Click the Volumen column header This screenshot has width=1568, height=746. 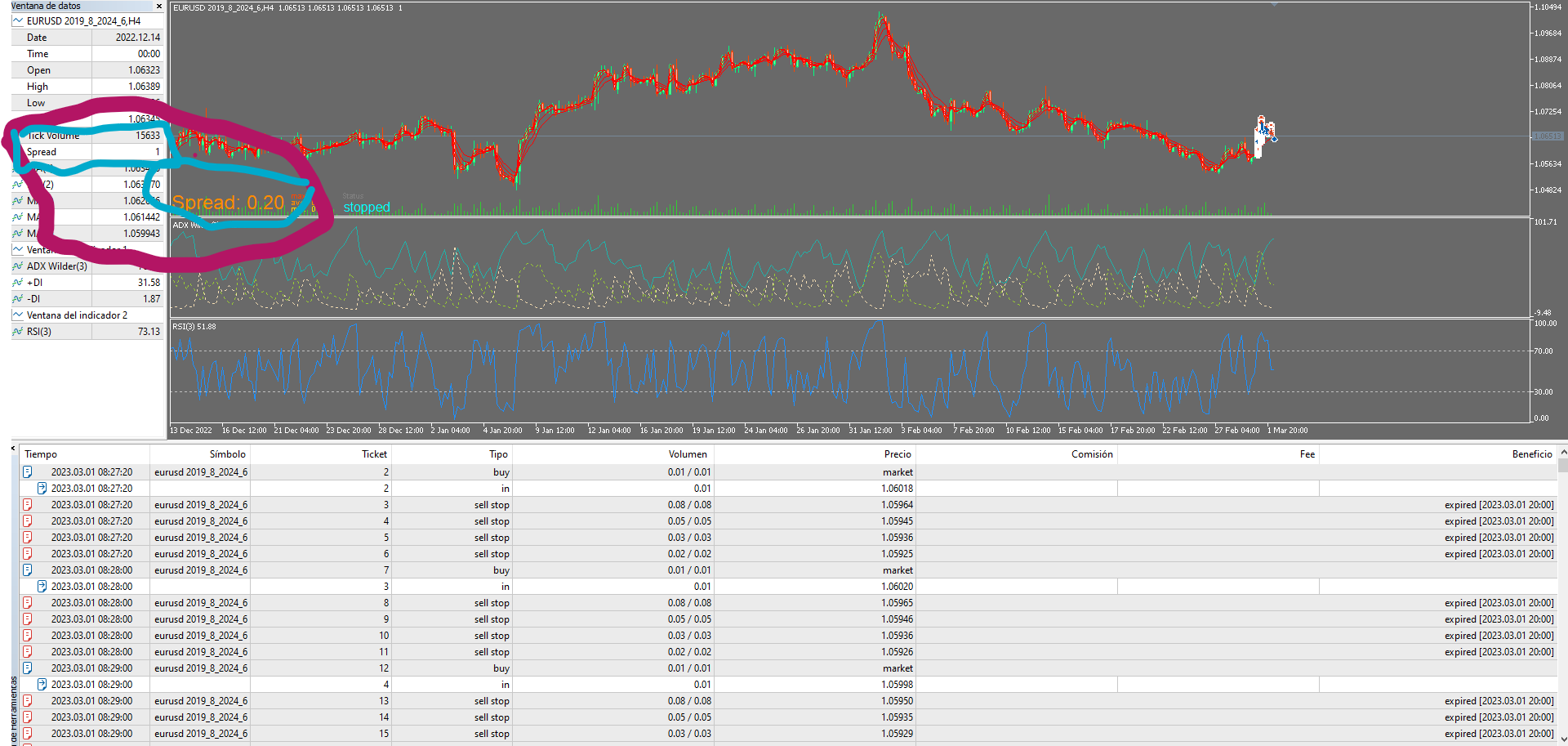(x=688, y=454)
